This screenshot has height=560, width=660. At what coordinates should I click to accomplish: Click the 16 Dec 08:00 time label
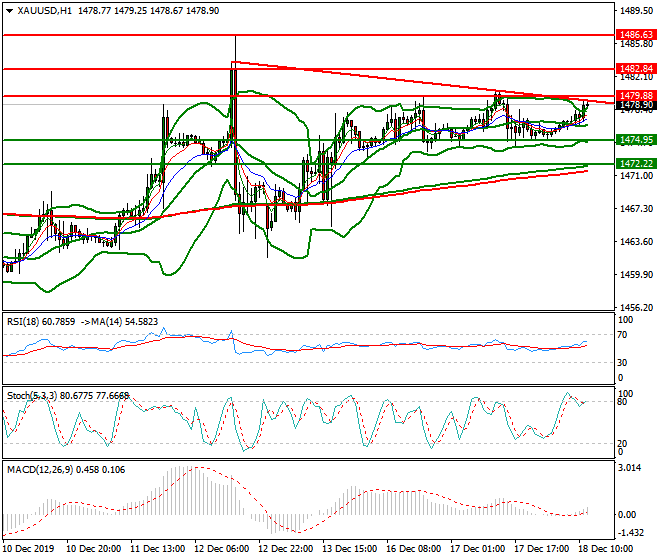click(x=413, y=549)
